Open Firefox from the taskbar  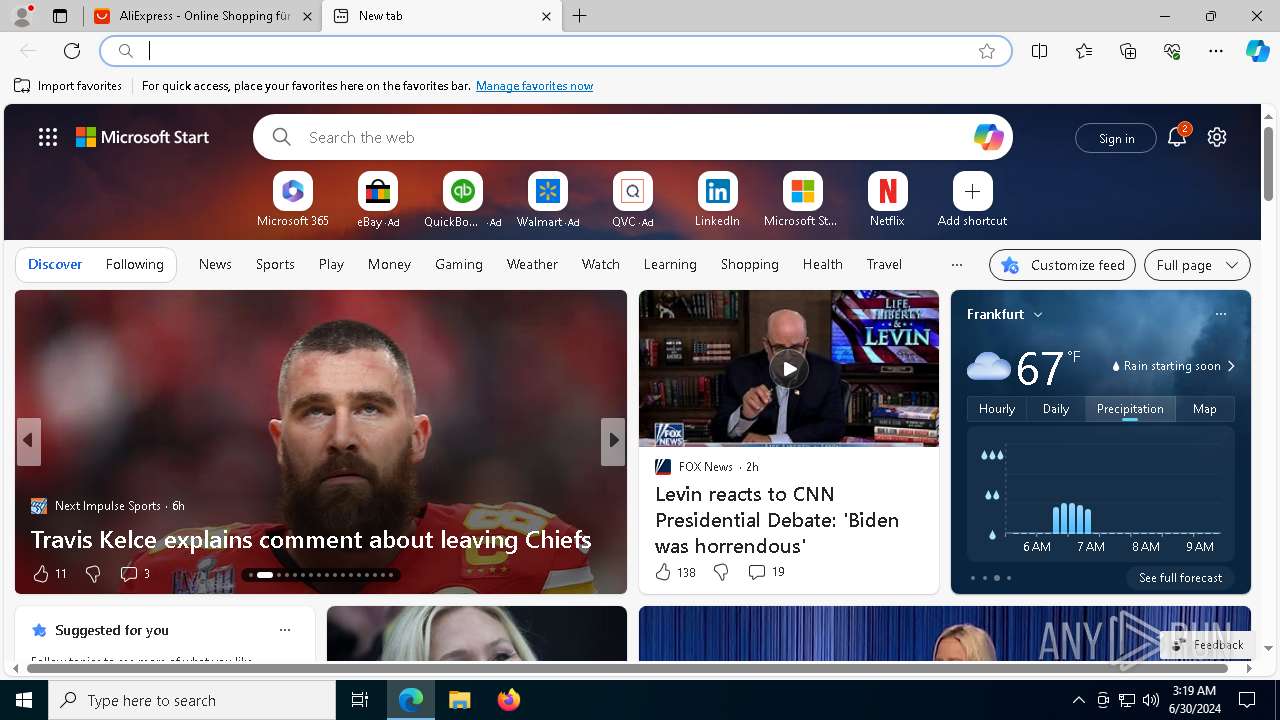pyautogui.click(x=508, y=700)
